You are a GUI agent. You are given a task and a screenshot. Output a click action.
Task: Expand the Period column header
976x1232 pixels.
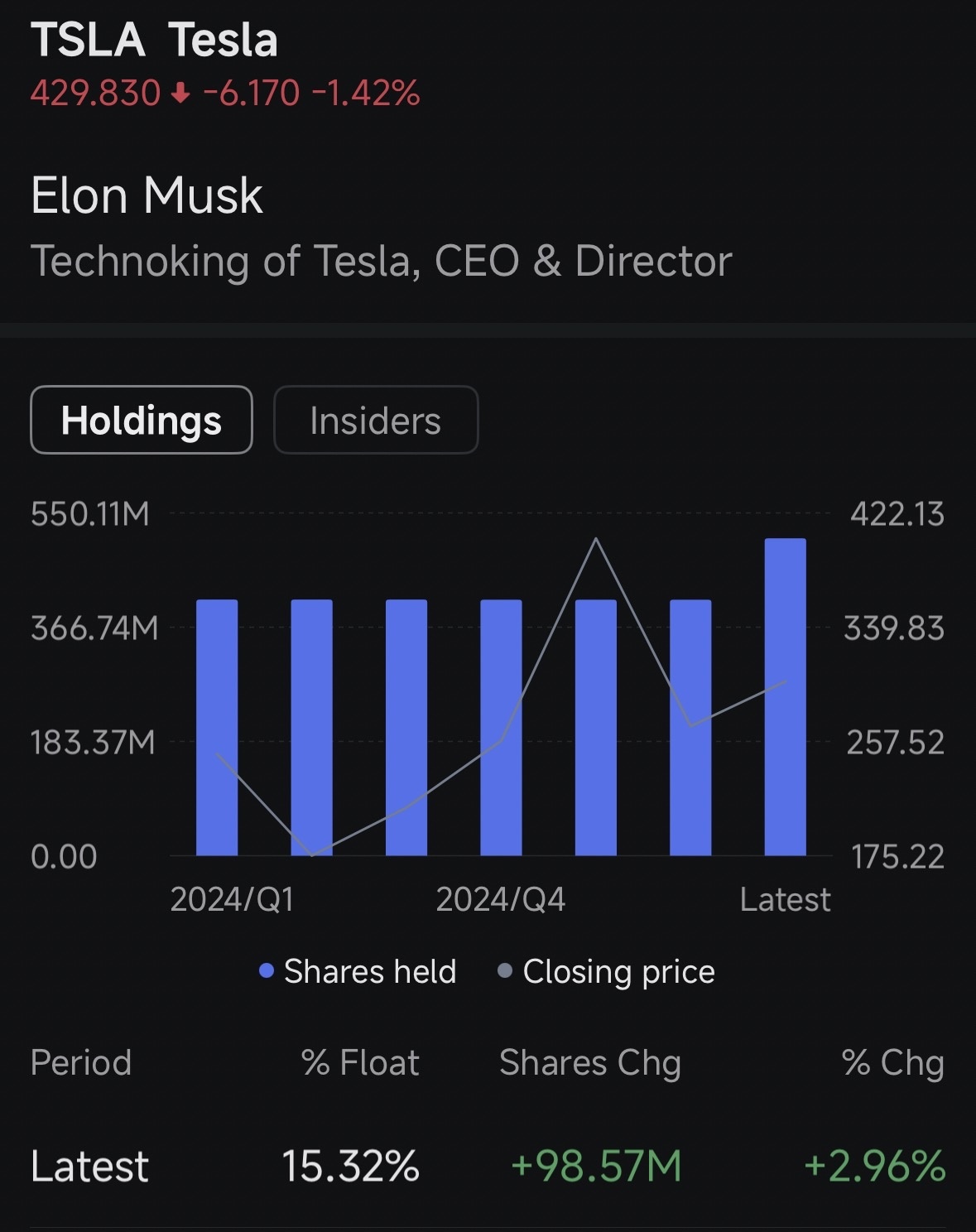tap(82, 1062)
